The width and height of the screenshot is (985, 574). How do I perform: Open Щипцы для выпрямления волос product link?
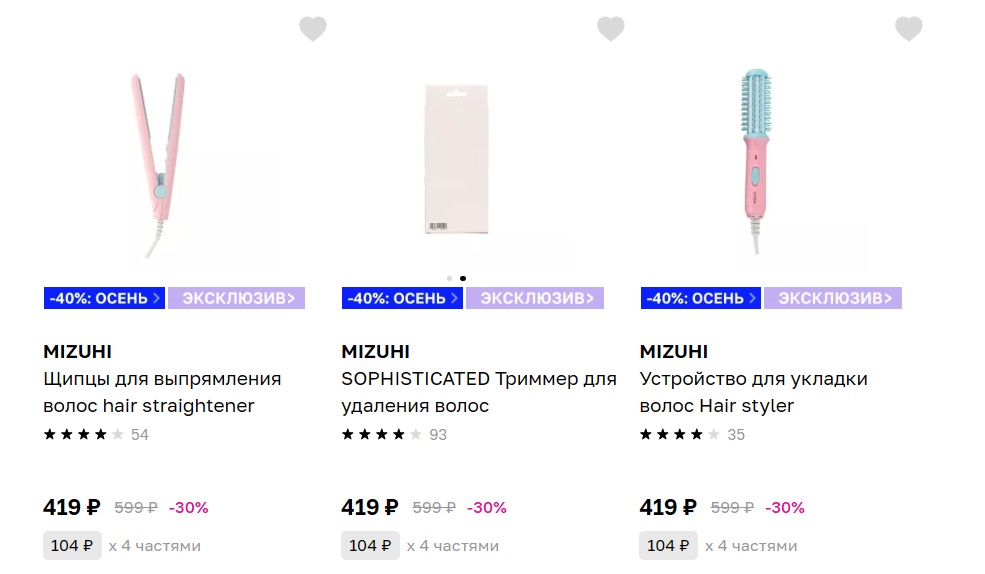(x=162, y=393)
